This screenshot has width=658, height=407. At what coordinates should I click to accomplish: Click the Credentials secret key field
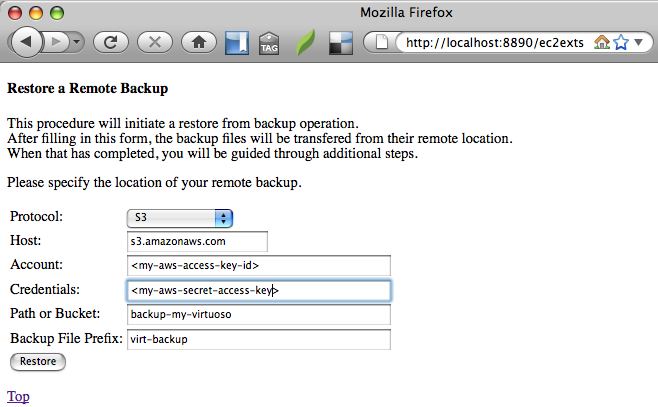tap(258, 290)
